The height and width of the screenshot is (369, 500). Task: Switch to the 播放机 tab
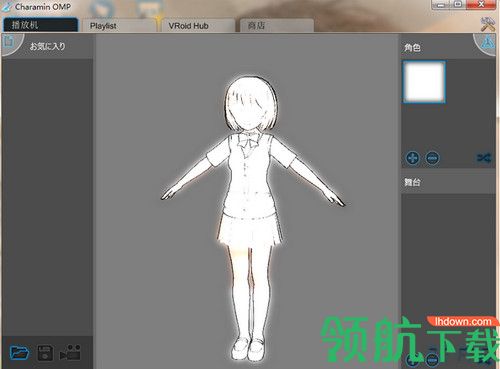(x=40, y=25)
